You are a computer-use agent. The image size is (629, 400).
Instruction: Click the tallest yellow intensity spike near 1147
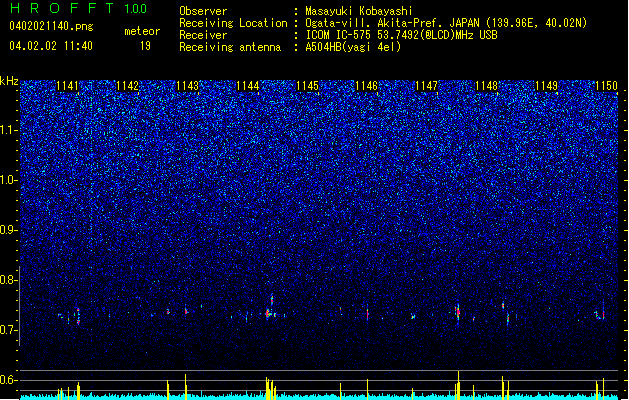click(x=458, y=385)
